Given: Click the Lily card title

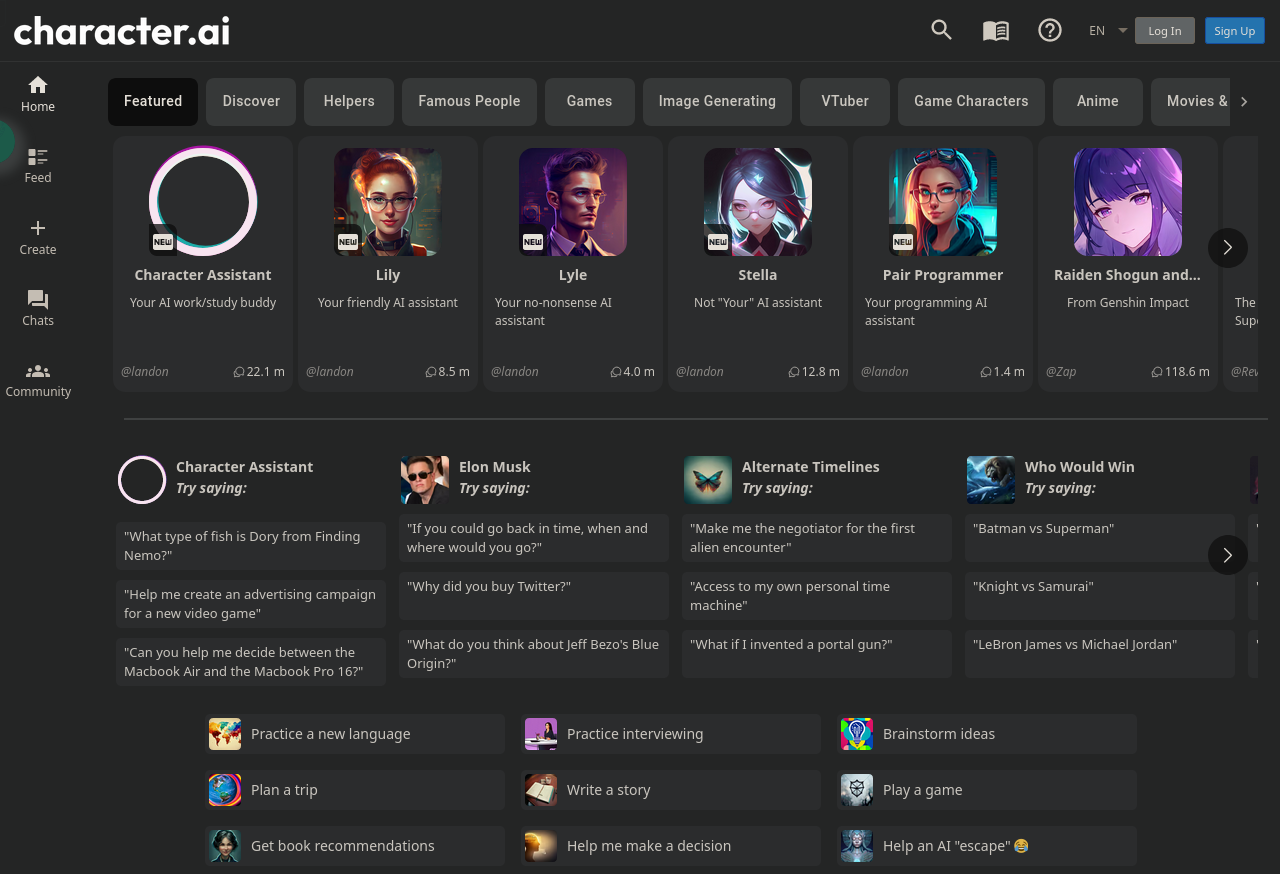Looking at the screenshot, I should [x=388, y=275].
